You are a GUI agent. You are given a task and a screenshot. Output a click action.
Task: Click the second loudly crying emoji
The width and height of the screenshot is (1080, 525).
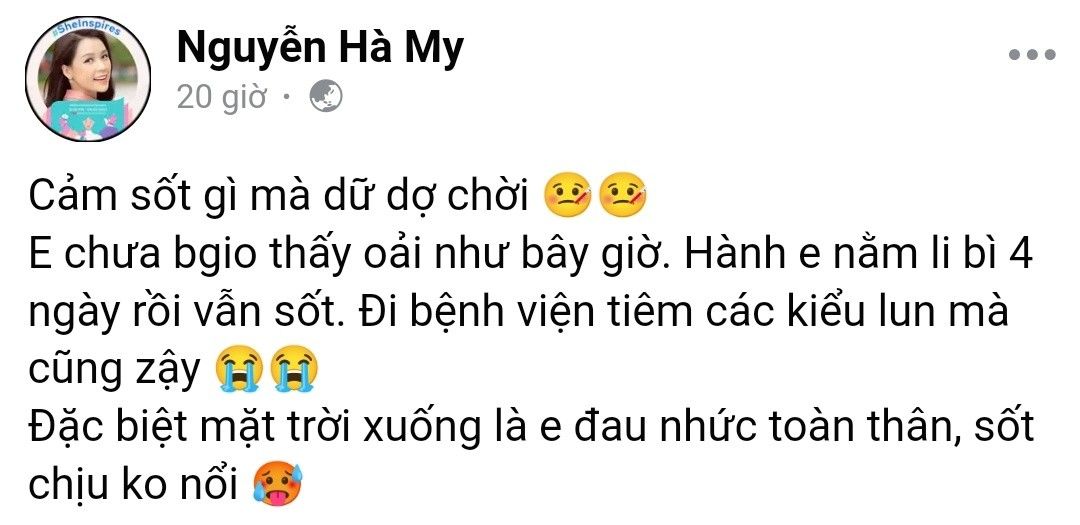(x=294, y=370)
